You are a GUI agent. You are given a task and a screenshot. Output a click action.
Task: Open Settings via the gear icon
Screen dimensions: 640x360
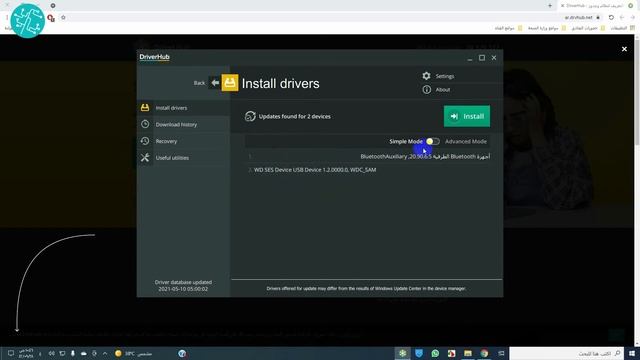426,76
